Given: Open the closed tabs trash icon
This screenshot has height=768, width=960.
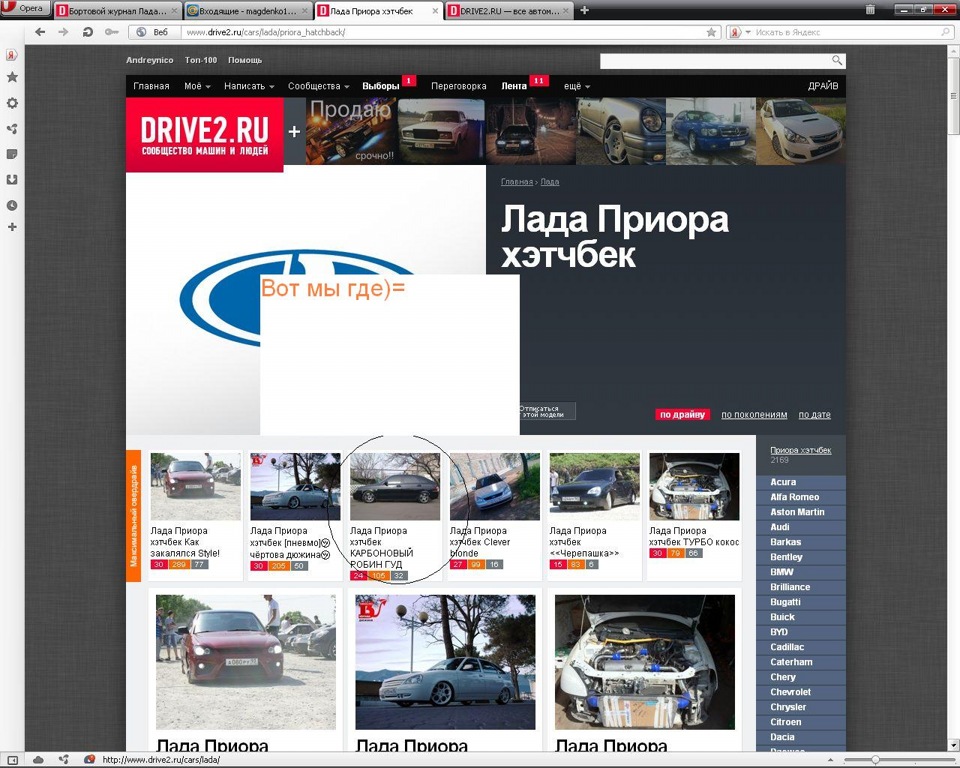Looking at the screenshot, I should 870,9.
